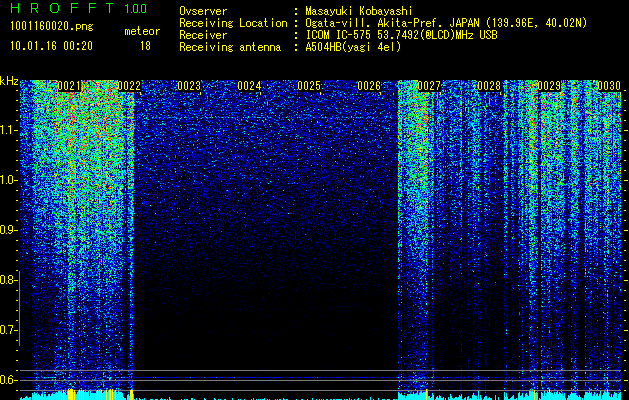Click the kHz axis unit label

(x=9, y=81)
